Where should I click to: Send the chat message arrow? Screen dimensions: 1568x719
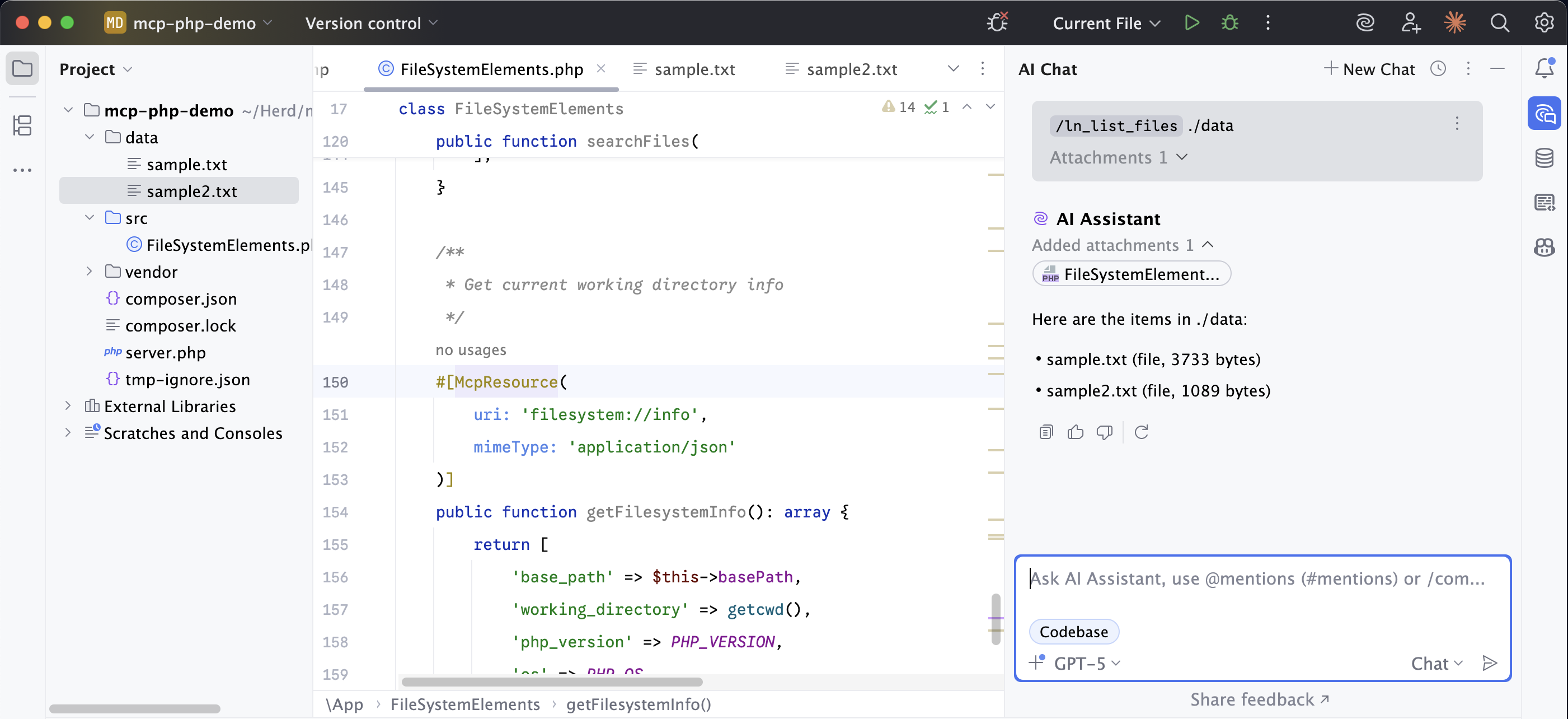coord(1490,663)
